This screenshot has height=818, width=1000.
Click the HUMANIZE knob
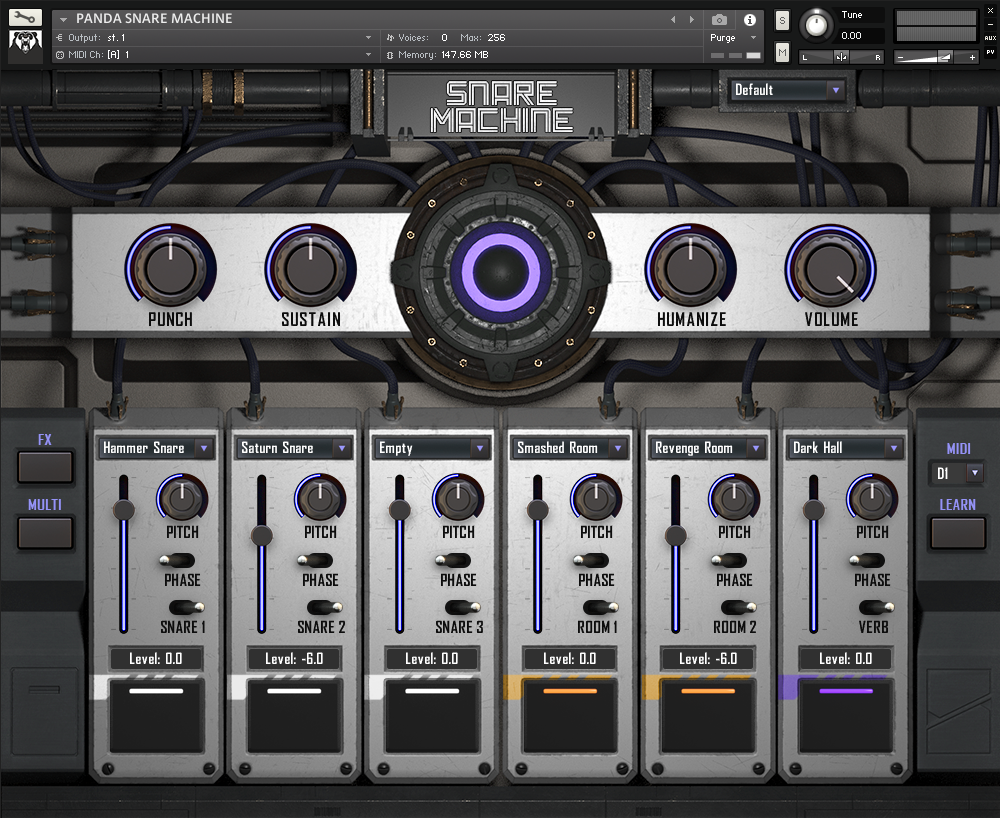click(x=691, y=268)
